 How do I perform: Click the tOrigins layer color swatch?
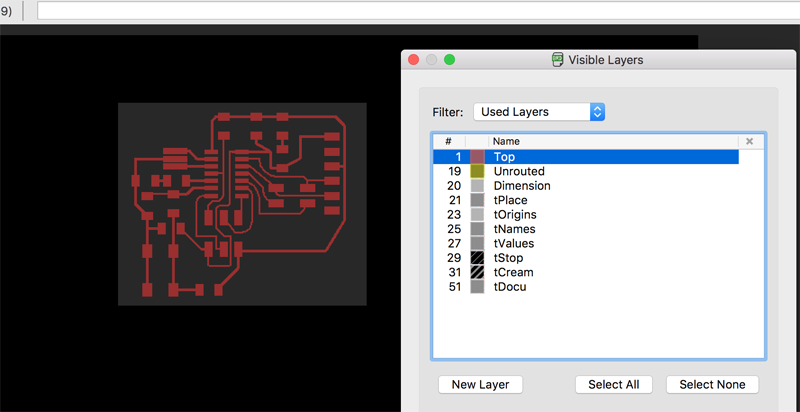click(477, 215)
